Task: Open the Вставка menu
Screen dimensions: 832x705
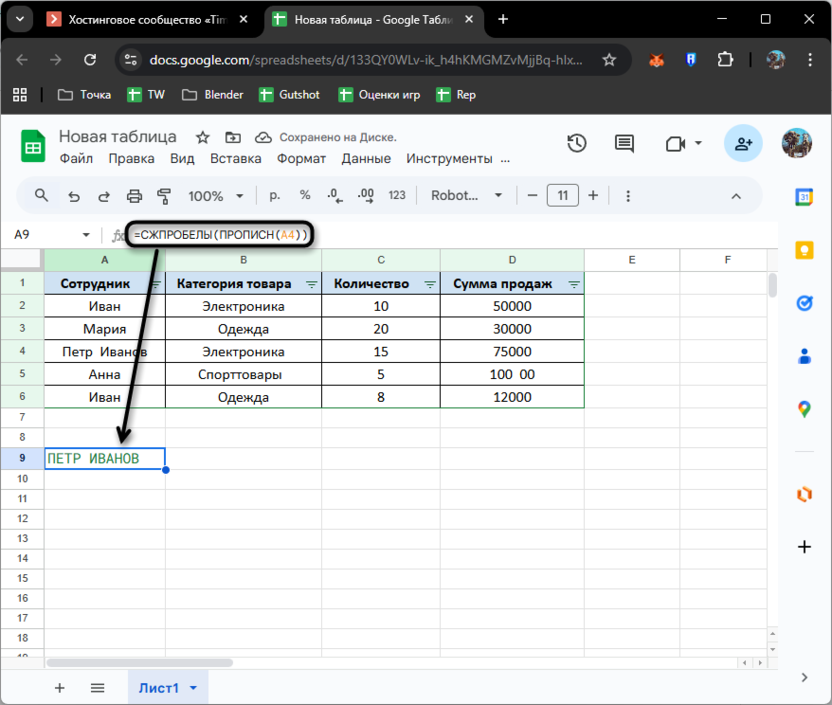Action: pos(235,158)
